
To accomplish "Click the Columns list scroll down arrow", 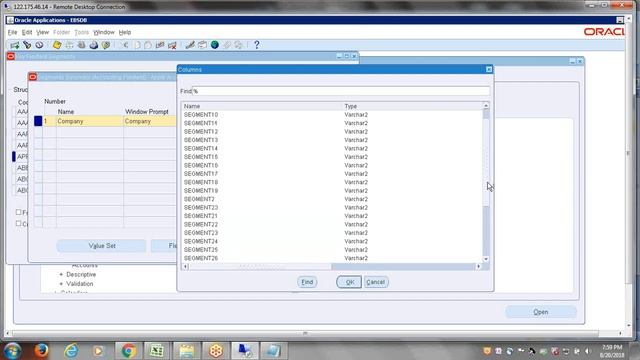I will [x=486, y=259].
